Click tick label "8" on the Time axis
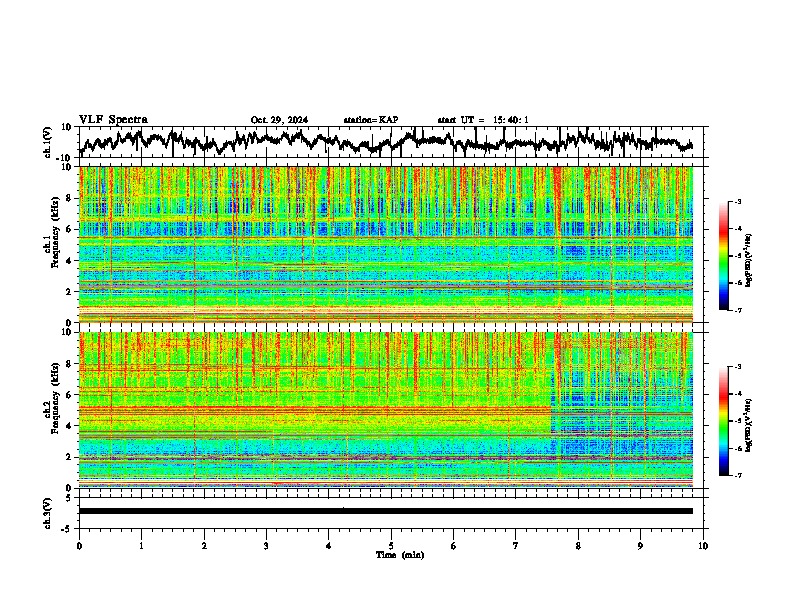 point(578,546)
